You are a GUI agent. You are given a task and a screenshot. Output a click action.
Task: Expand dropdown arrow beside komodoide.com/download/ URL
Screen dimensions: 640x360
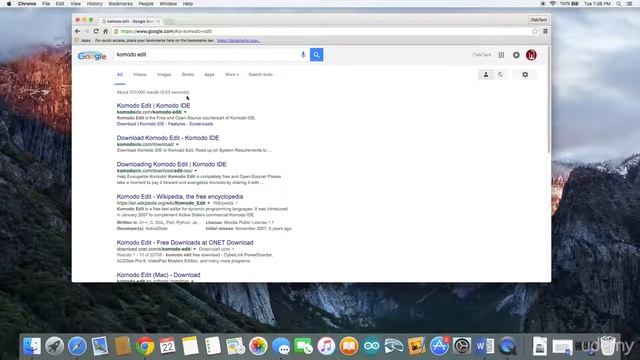pos(177,144)
